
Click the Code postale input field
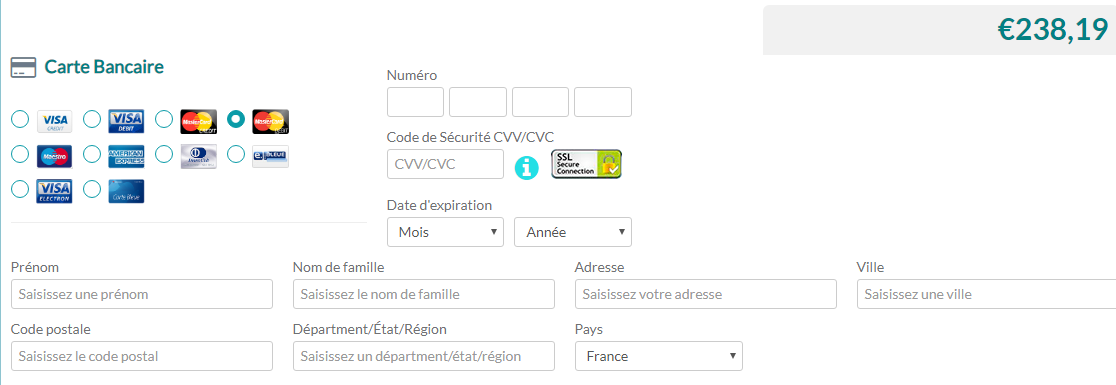[142, 356]
